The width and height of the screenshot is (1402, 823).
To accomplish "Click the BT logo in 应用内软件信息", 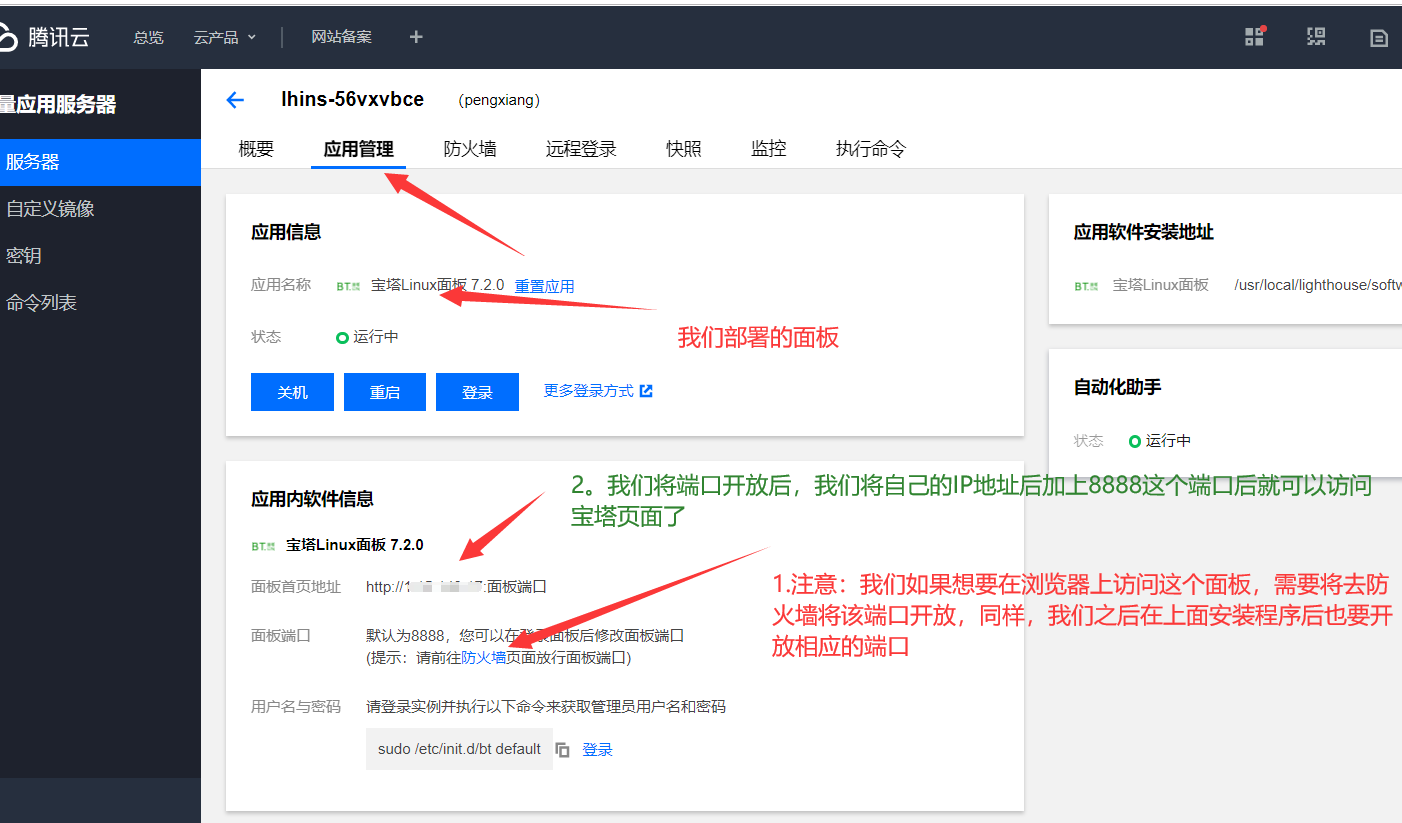I will 262,546.
